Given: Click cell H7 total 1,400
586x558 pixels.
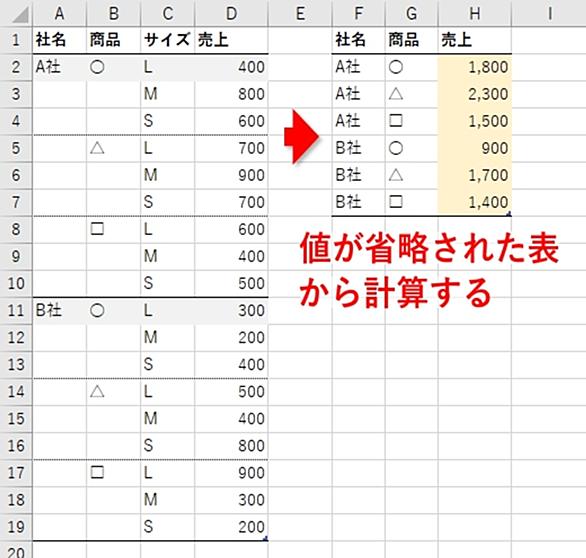Looking at the screenshot, I should (x=475, y=202).
